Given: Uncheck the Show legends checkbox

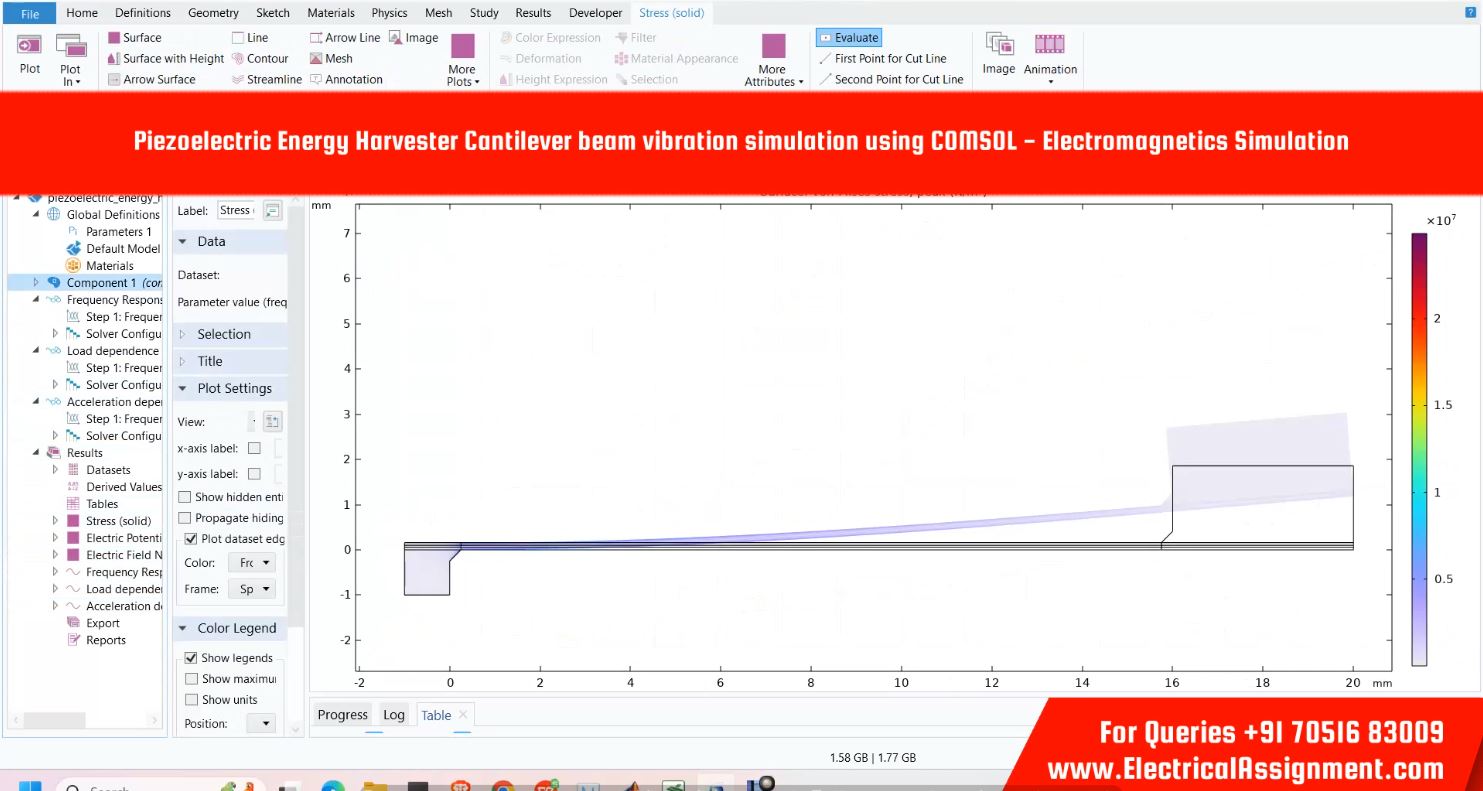Looking at the screenshot, I should (x=191, y=658).
